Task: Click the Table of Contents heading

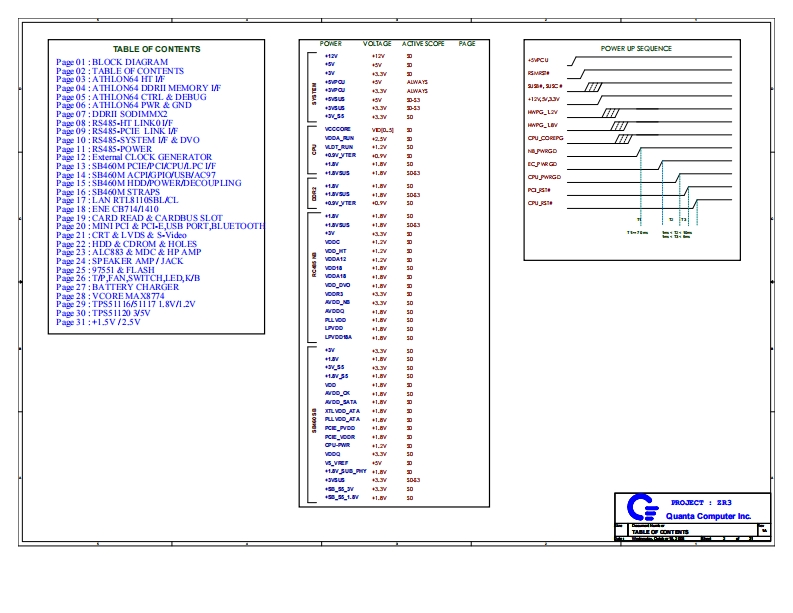Action: click(x=156, y=49)
